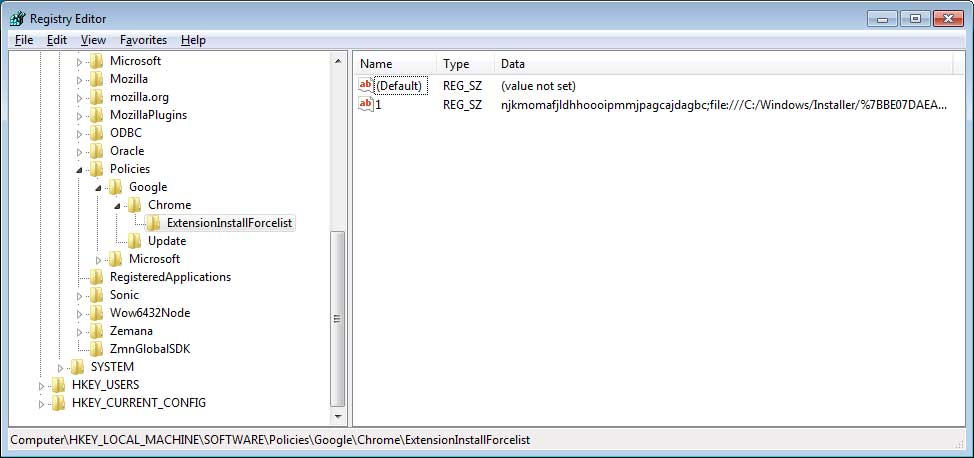The image size is (974, 458).
Task: Click the MozillaPlugins folder icon
Action: point(96,115)
